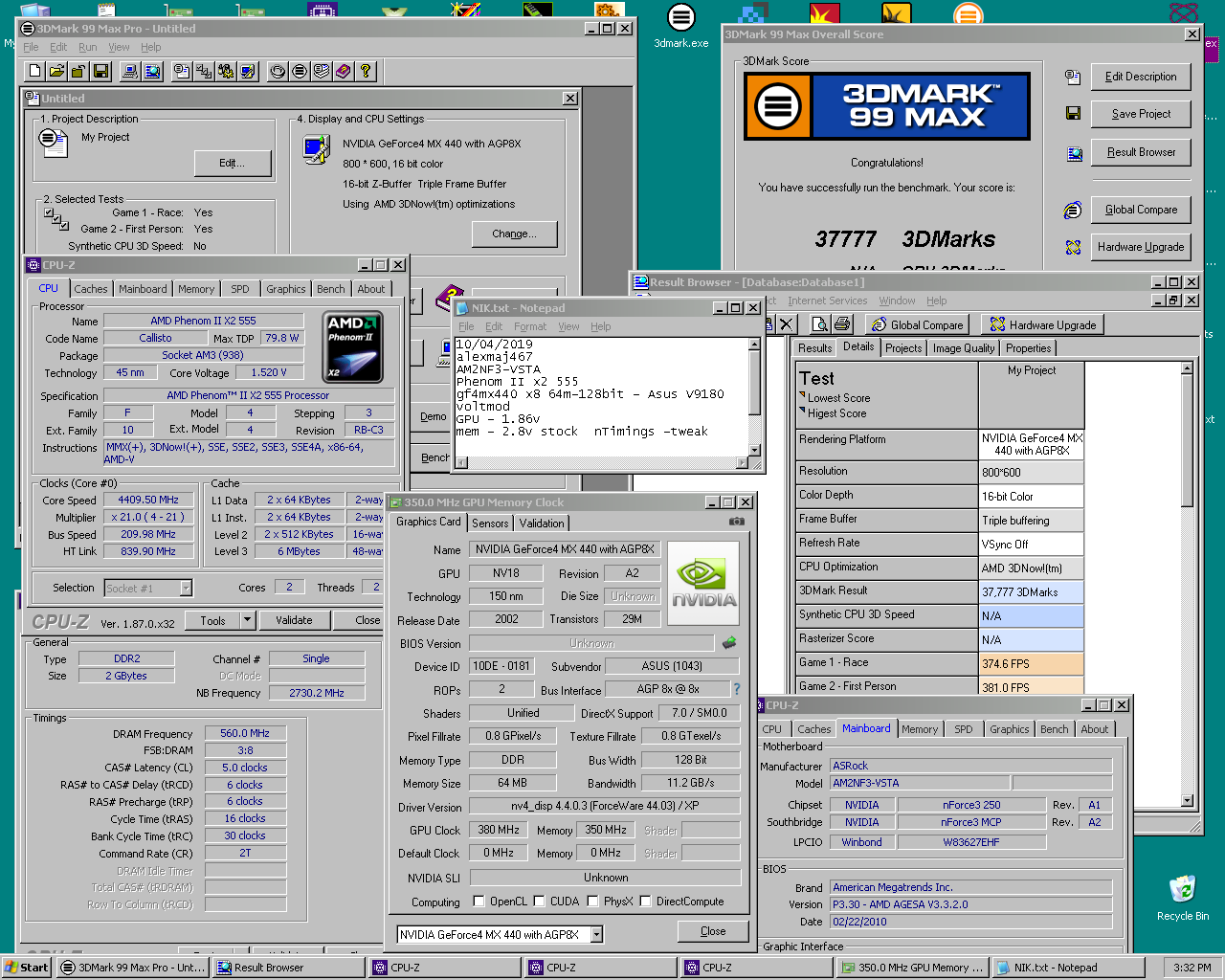Click the Change... button in Display and CPU Settings

pyautogui.click(x=514, y=234)
